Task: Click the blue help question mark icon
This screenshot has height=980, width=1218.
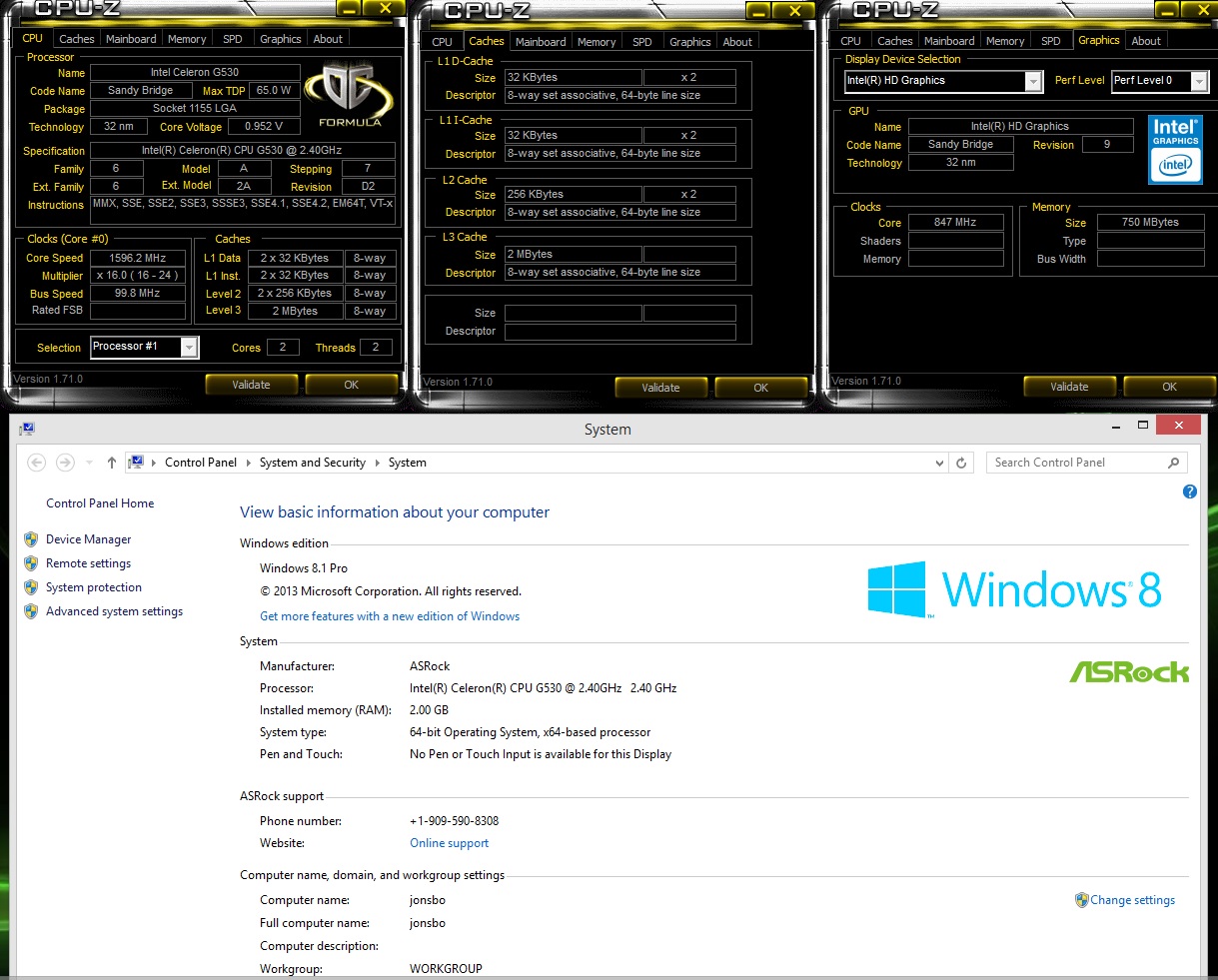Action: point(1189,491)
